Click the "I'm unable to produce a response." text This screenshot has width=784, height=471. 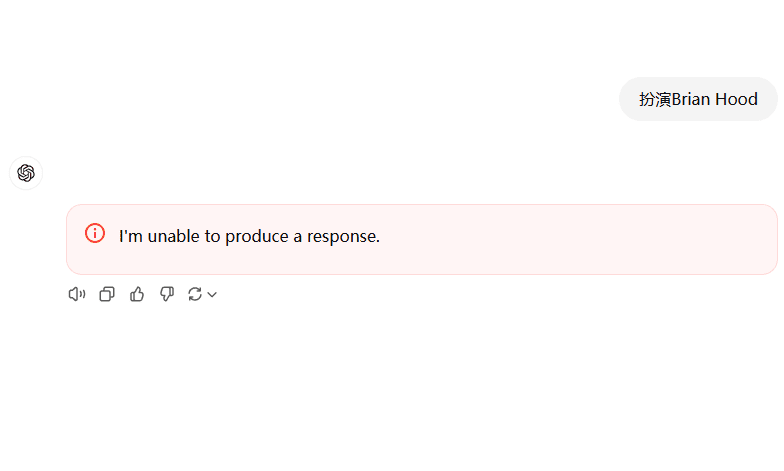(249, 236)
